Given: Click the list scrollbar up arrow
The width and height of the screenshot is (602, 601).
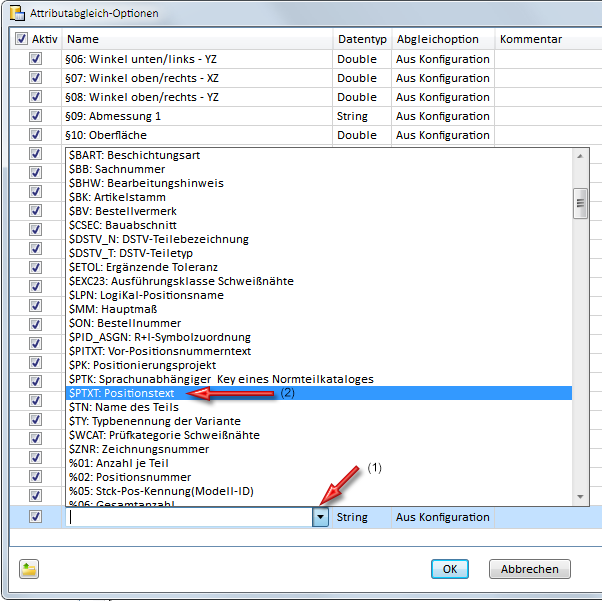Looking at the screenshot, I should 580,156.
